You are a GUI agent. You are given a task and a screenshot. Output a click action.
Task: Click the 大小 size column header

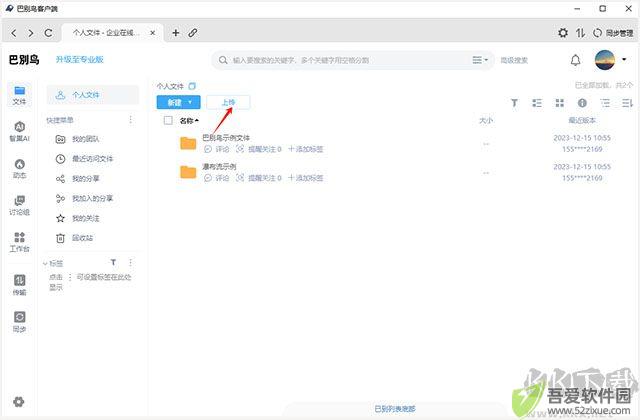click(x=486, y=120)
